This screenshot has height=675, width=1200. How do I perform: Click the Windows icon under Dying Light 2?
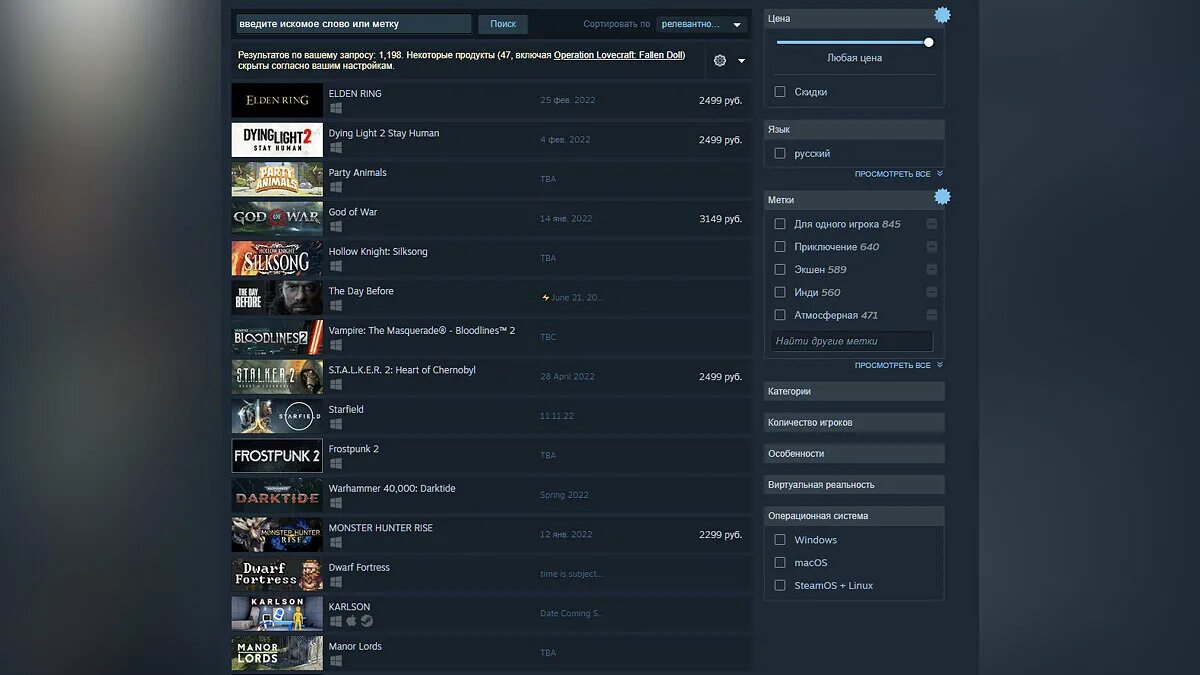coord(336,147)
